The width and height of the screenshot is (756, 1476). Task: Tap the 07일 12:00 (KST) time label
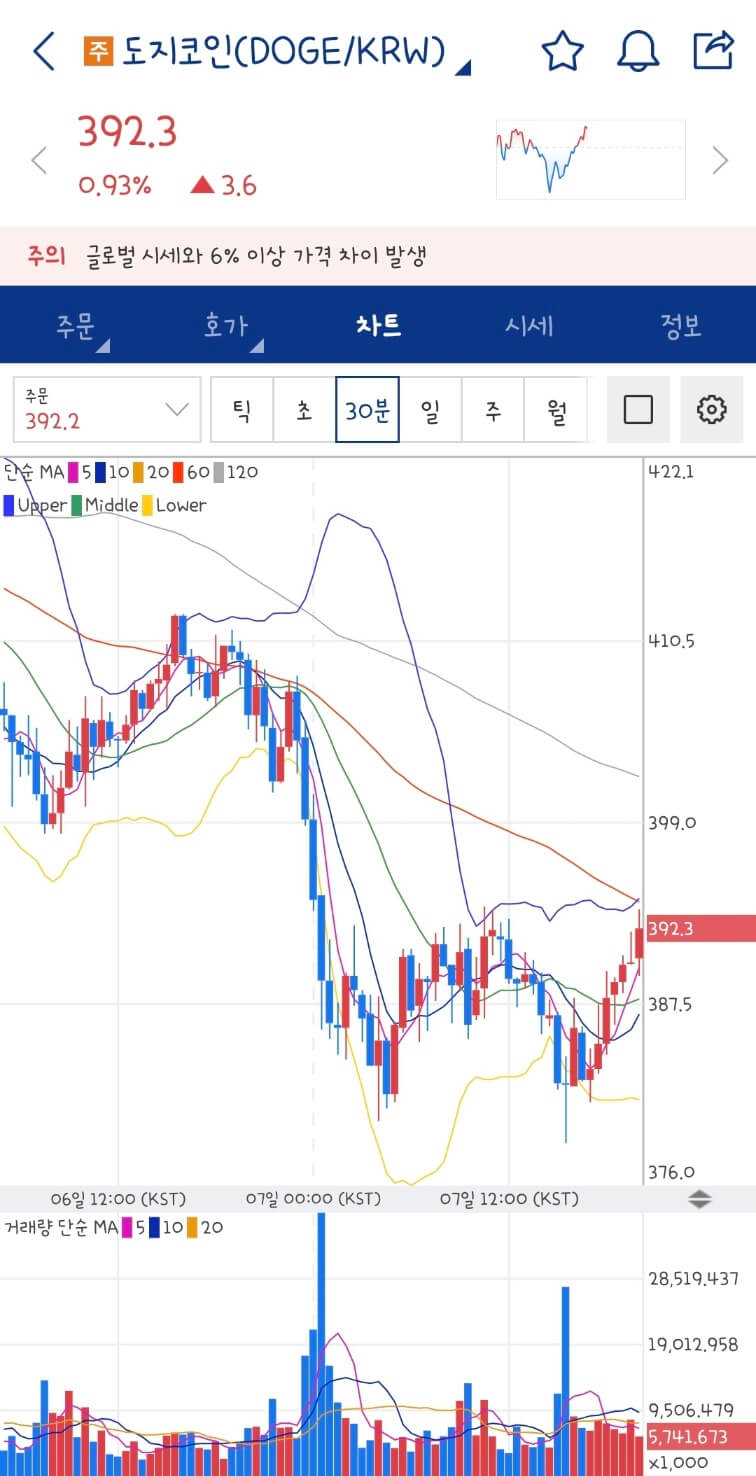coord(510,1198)
